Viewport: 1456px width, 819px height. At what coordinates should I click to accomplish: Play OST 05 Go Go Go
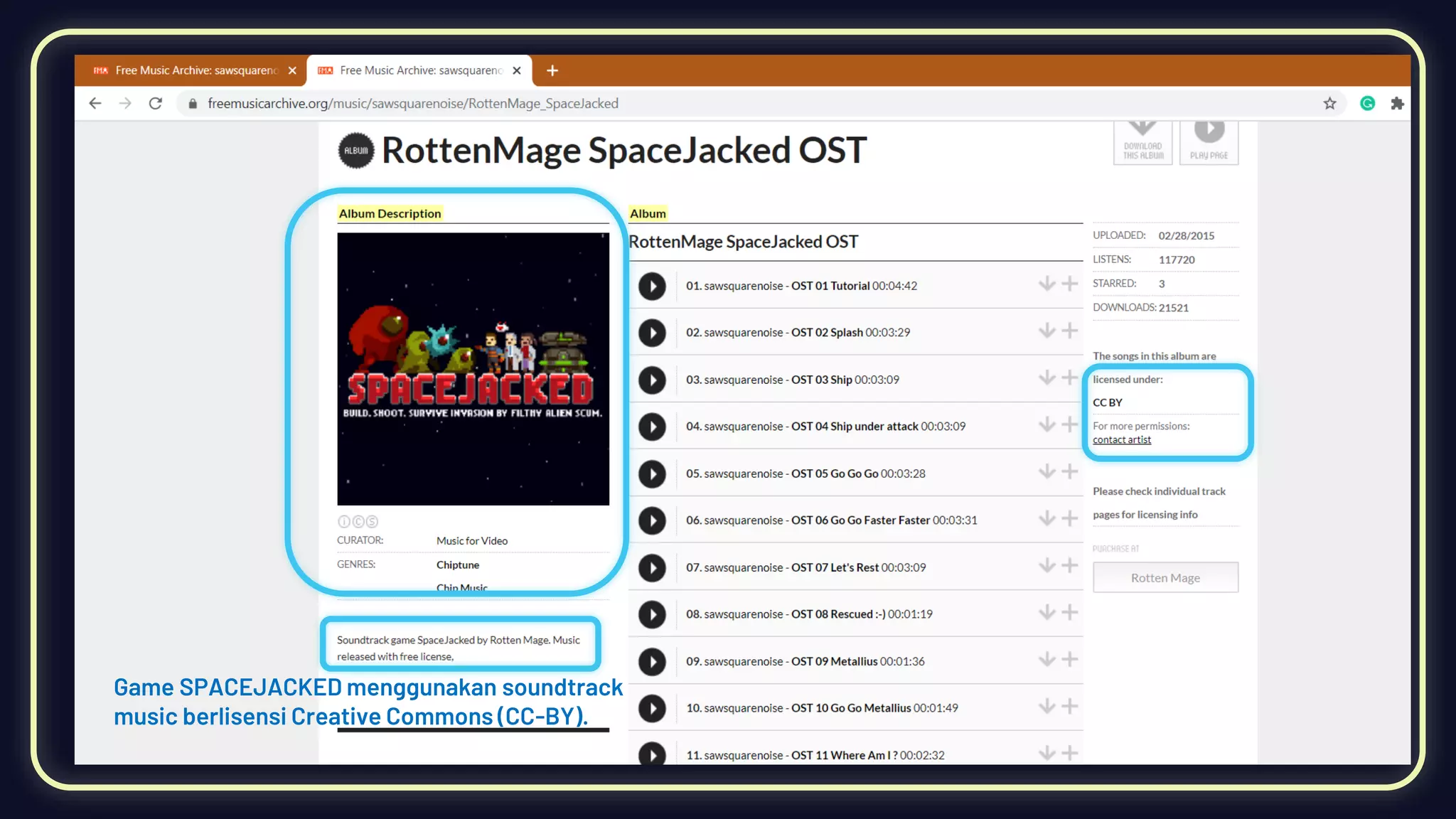pyautogui.click(x=651, y=474)
